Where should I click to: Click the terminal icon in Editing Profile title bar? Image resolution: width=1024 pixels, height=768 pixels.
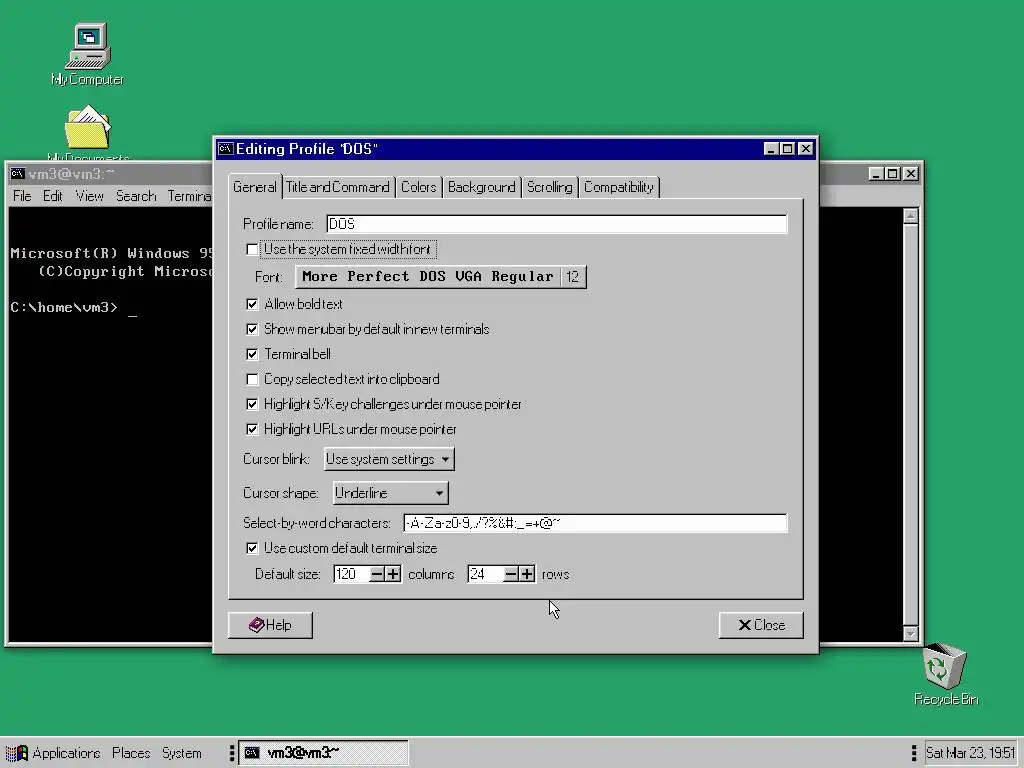(x=226, y=149)
